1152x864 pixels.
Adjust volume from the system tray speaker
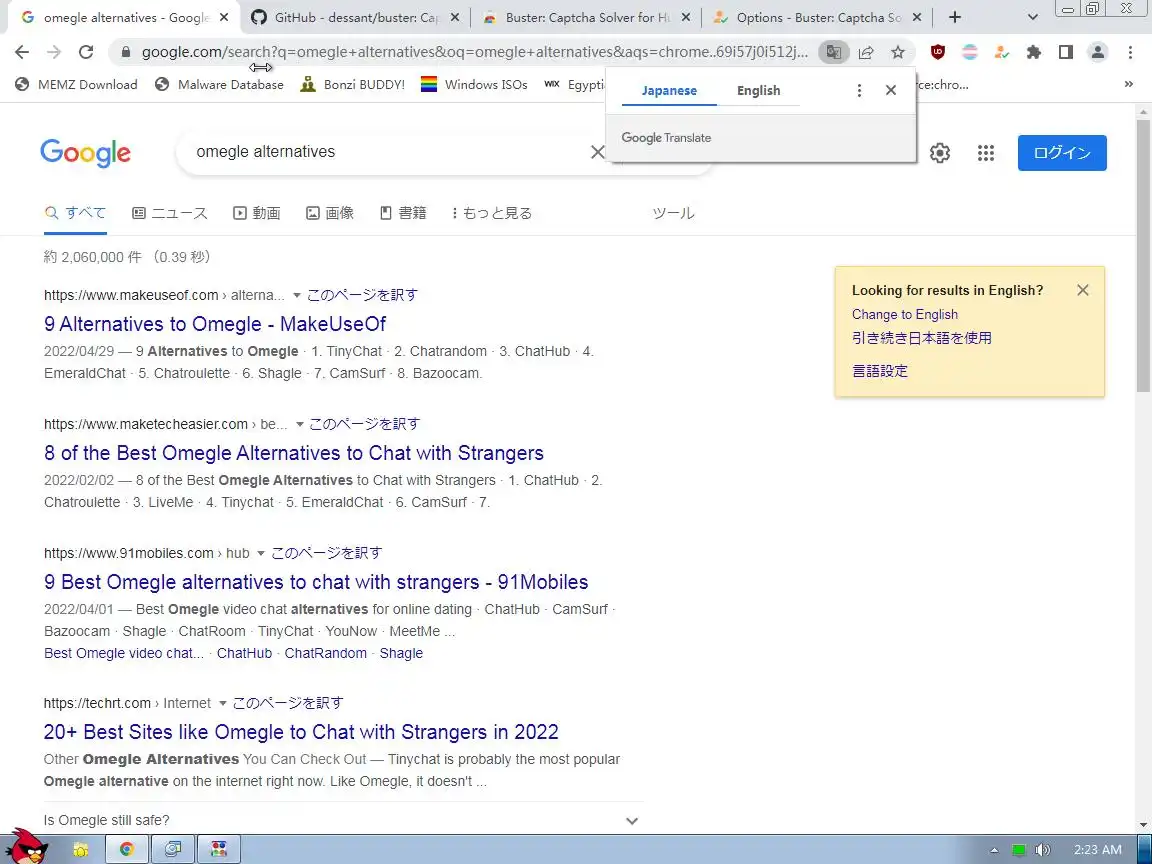[x=1043, y=850]
